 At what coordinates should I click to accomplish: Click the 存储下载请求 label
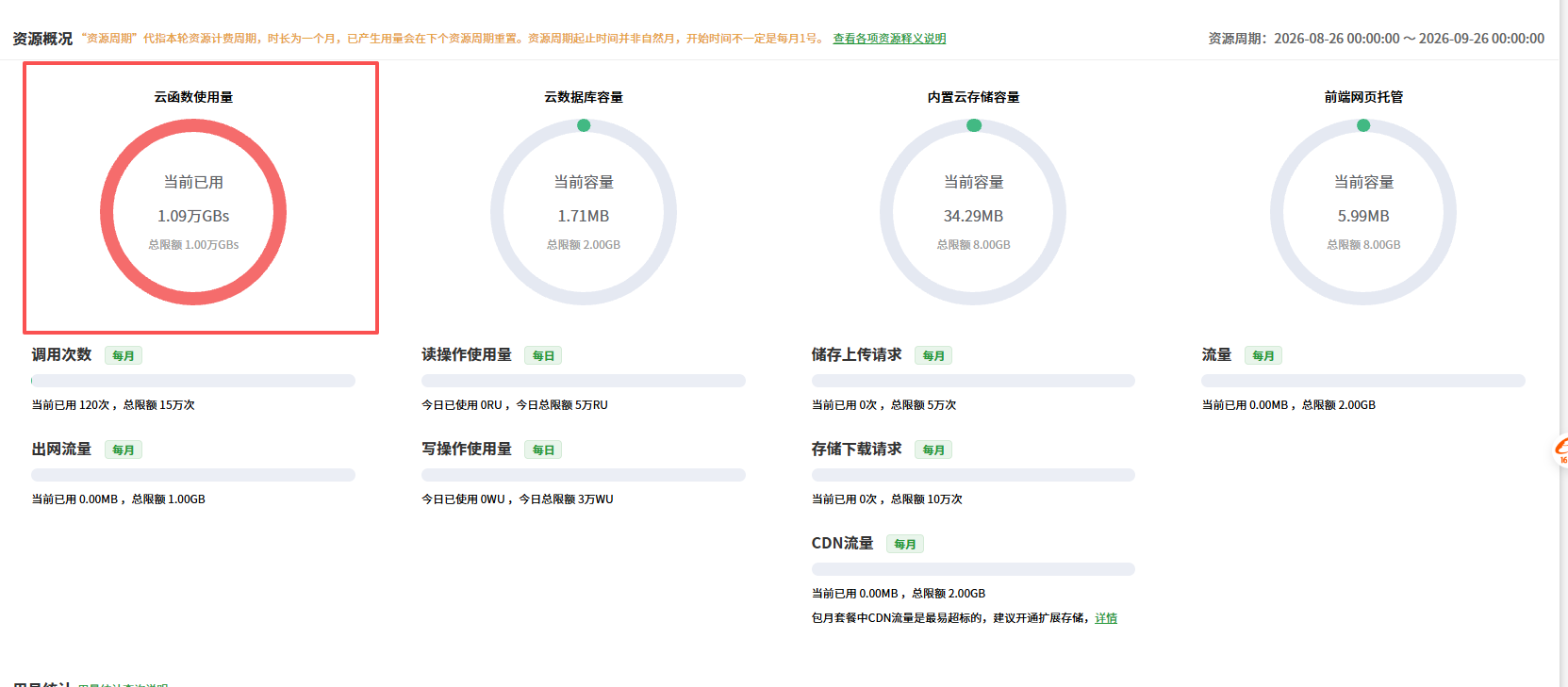[857, 449]
